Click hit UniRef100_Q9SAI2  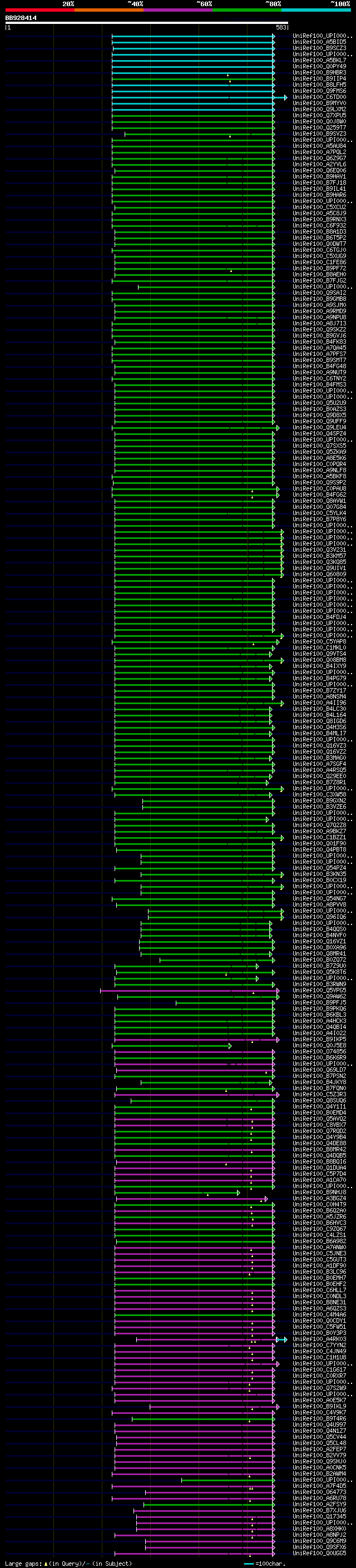pyautogui.click(x=319, y=293)
